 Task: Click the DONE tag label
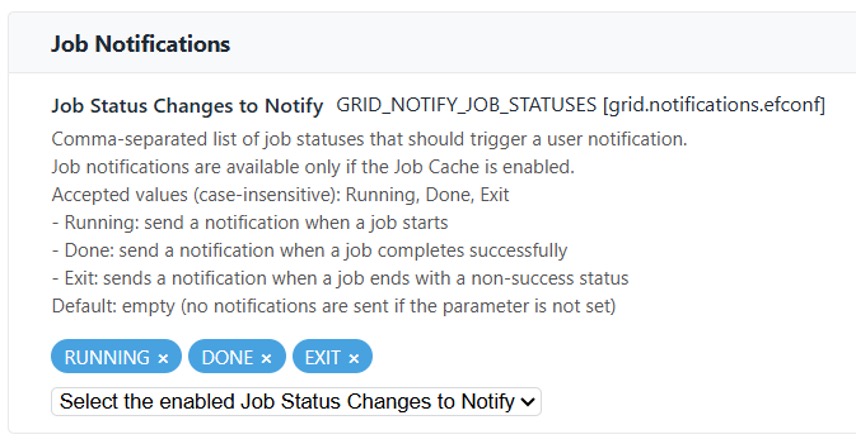coord(227,357)
